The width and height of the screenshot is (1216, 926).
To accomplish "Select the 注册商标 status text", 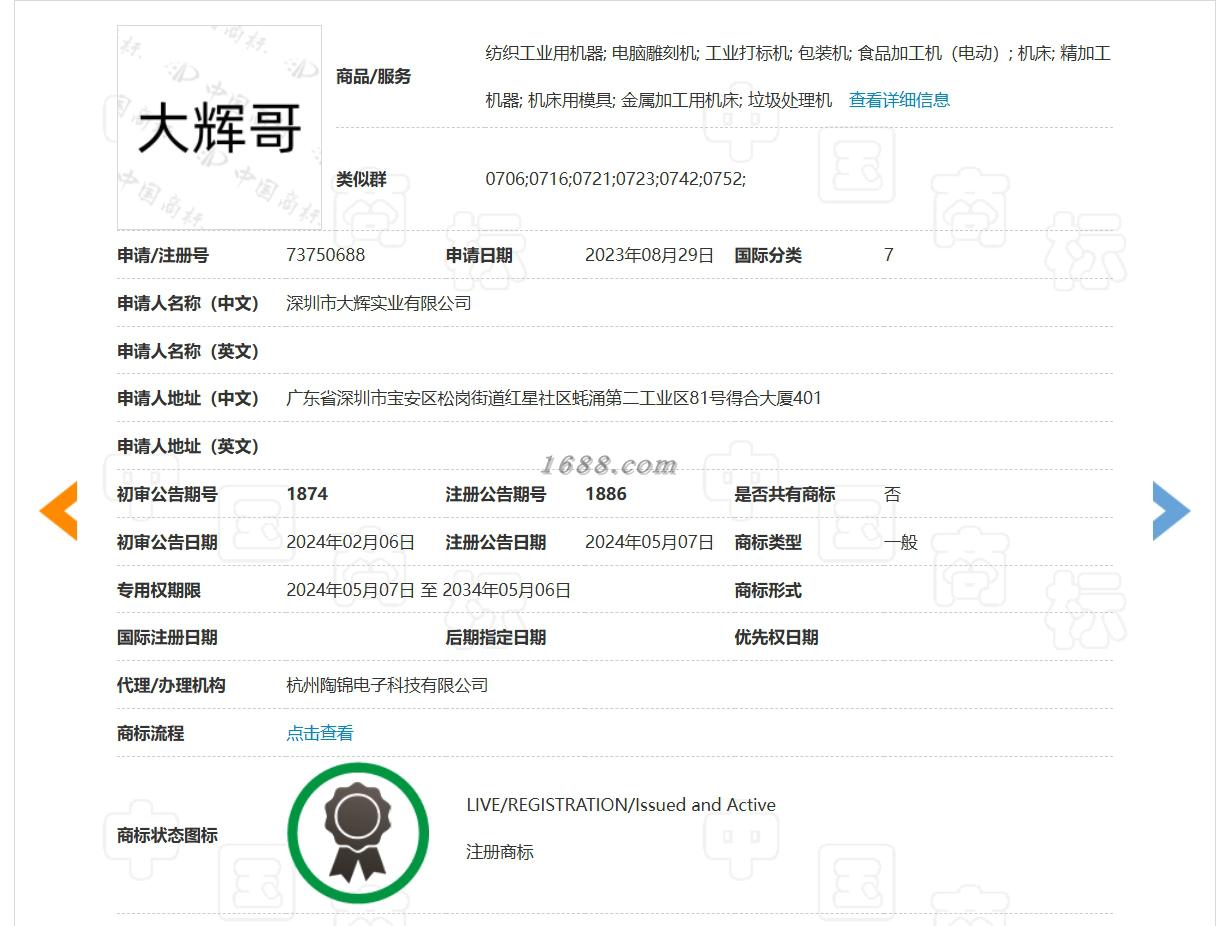I will [500, 852].
